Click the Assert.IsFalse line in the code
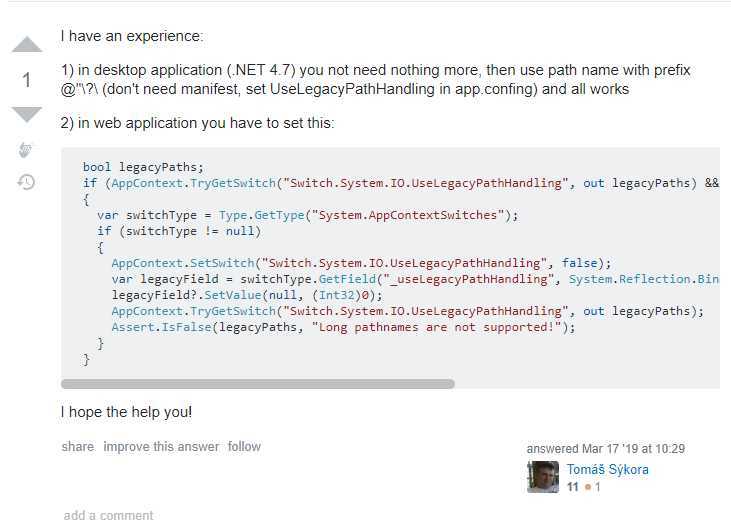 pyautogui.click(x=344, y=327)
